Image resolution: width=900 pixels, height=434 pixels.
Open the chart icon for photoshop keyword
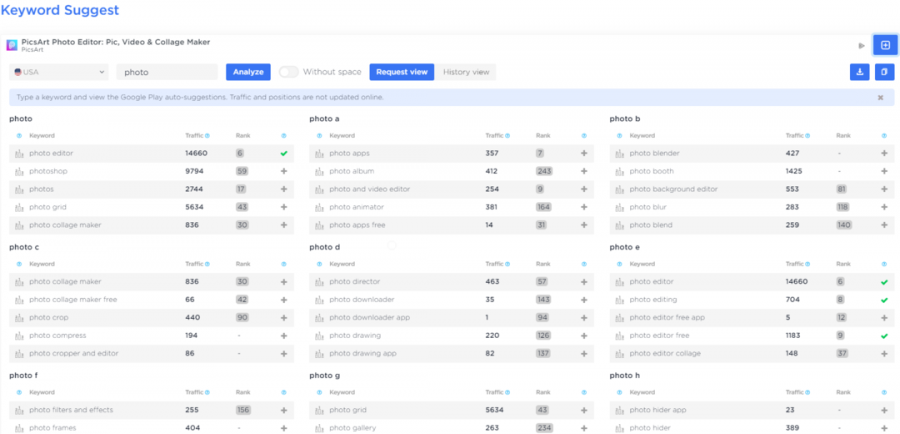(20, 171)
